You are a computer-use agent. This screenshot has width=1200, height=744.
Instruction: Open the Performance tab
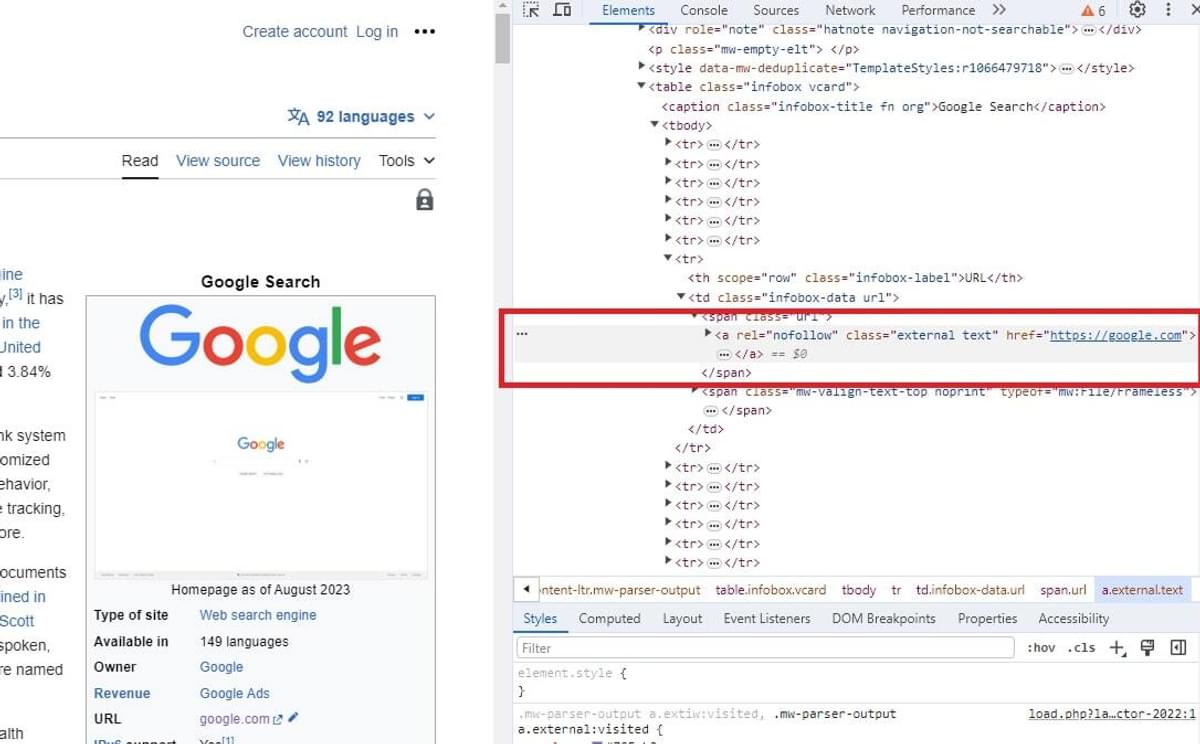tap(938, 10)
